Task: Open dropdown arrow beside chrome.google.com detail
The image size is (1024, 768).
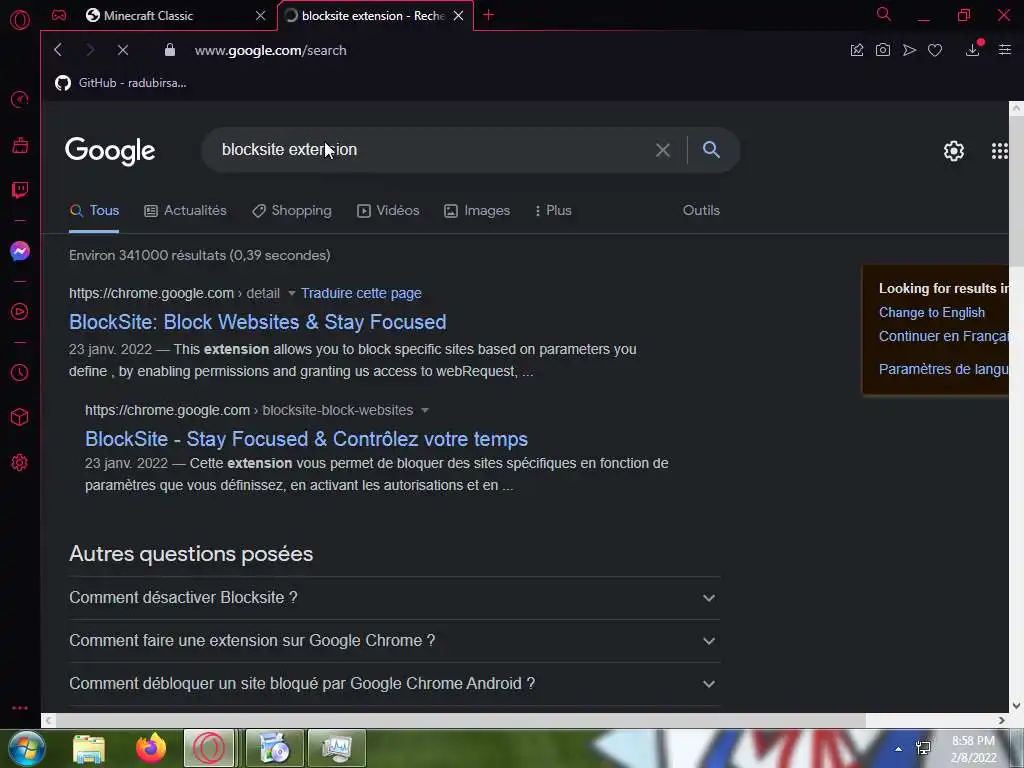Action: [x=292, y=293]
